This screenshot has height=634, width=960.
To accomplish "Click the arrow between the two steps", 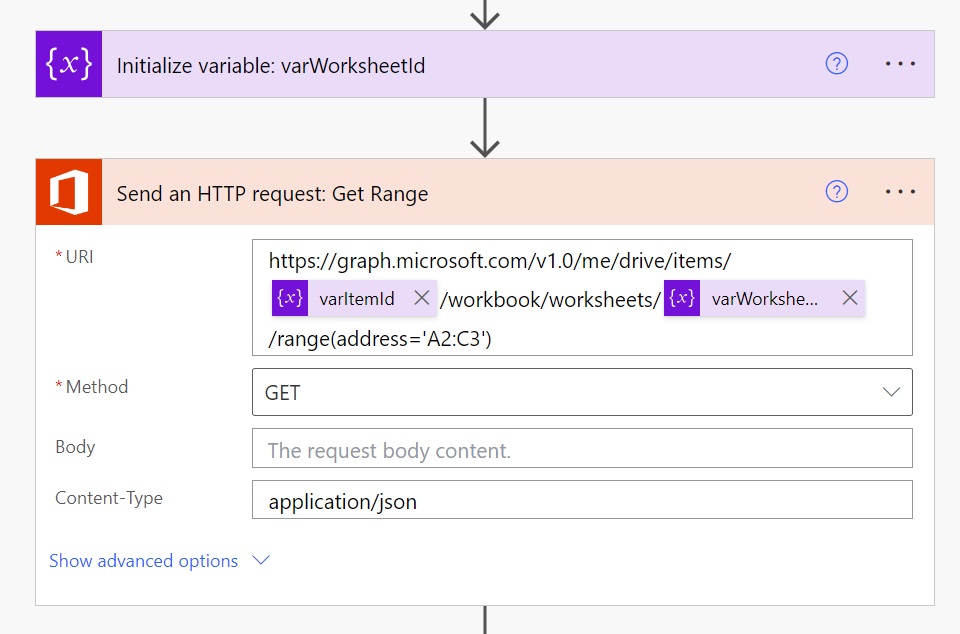I will [485, 130].
